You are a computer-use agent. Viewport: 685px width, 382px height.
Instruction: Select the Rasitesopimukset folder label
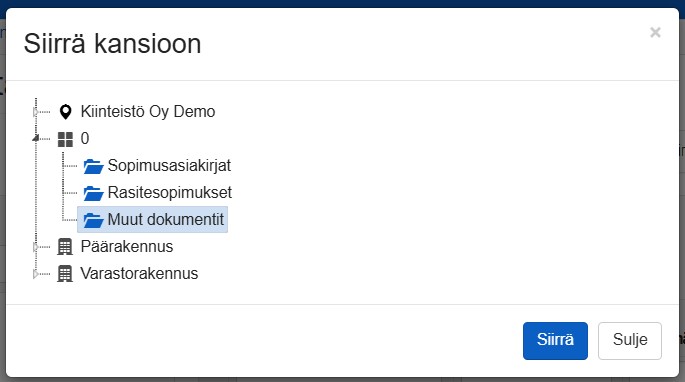coord(170,193)
